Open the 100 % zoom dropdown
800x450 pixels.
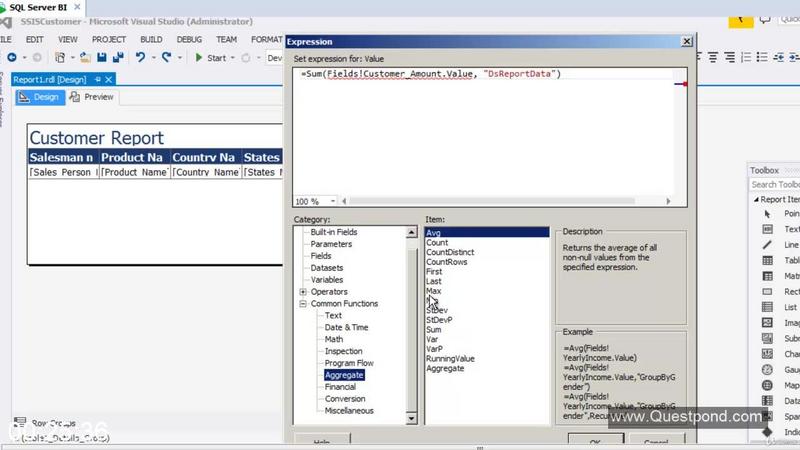[333, 201]
